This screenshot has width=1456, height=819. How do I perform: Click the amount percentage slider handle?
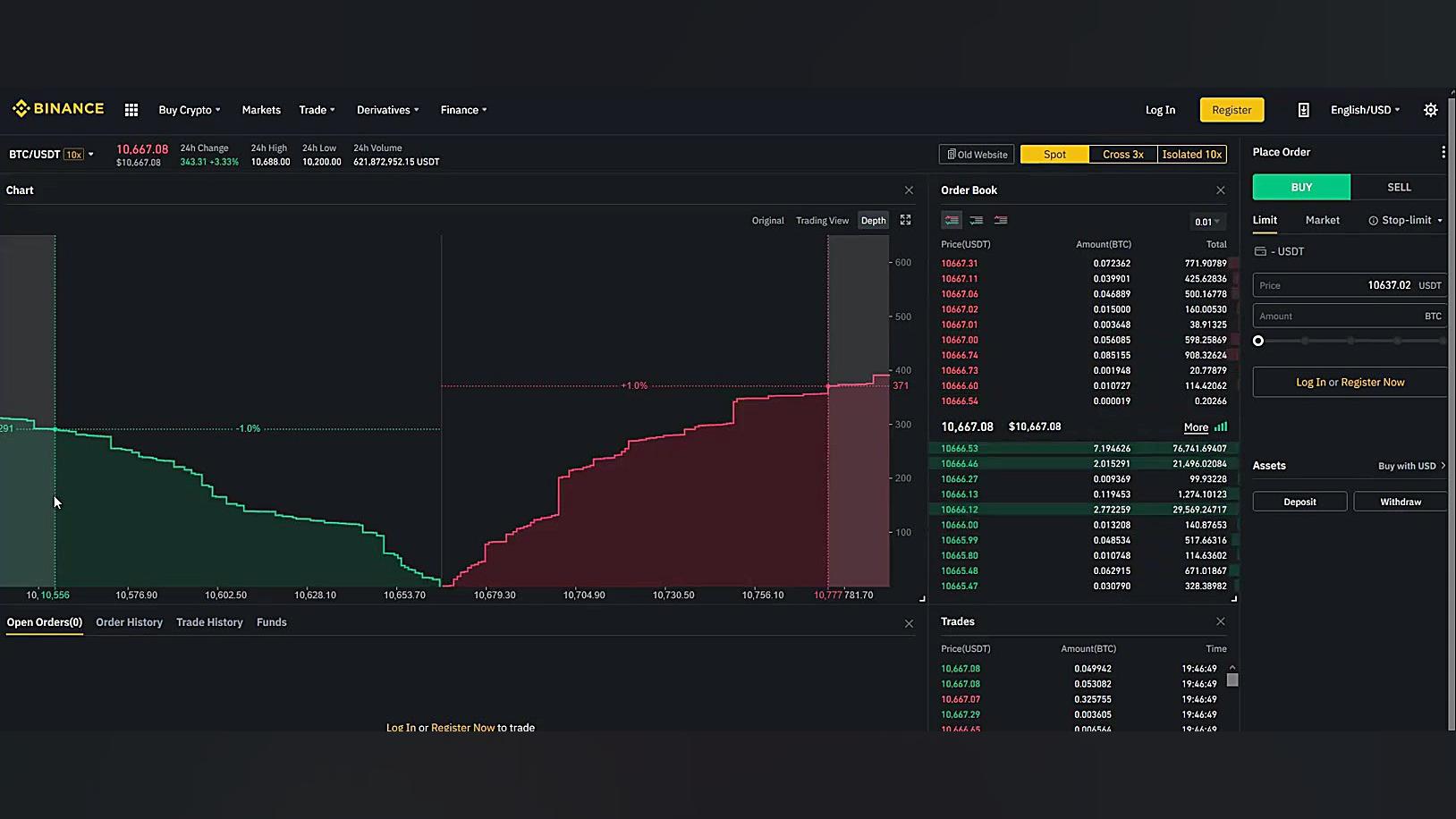tap(1258, 341)
